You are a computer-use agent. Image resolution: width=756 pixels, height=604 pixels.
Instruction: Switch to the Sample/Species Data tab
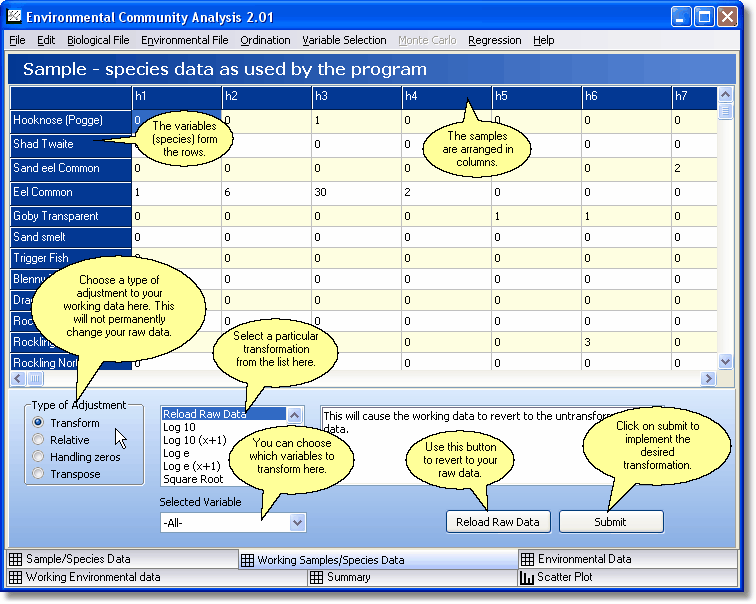123,559
